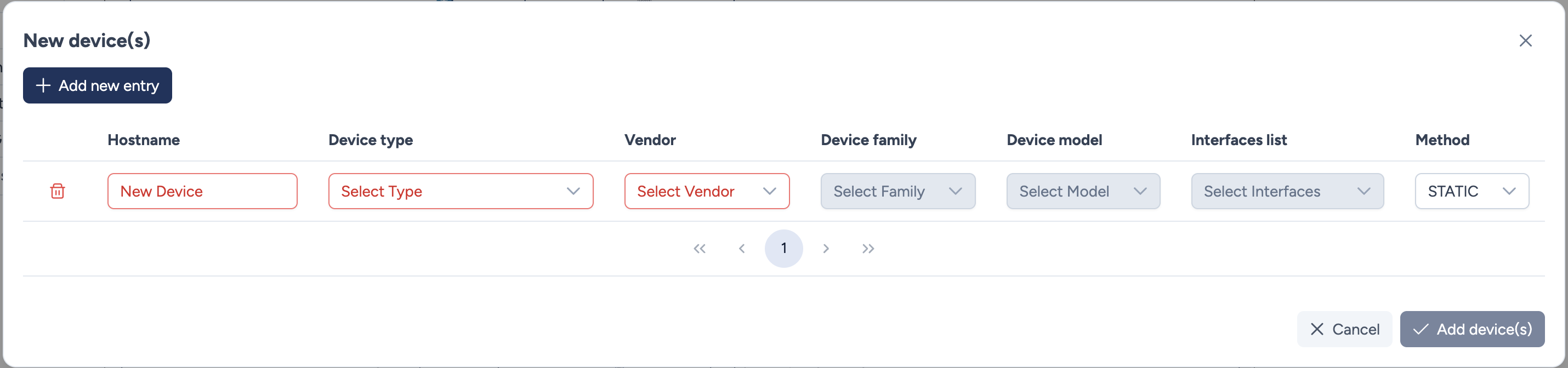Image resolution: width=1568 pixels, height=368 pixels.
Task: Click the Hostname field containing New Device
Action: [202, 191]
